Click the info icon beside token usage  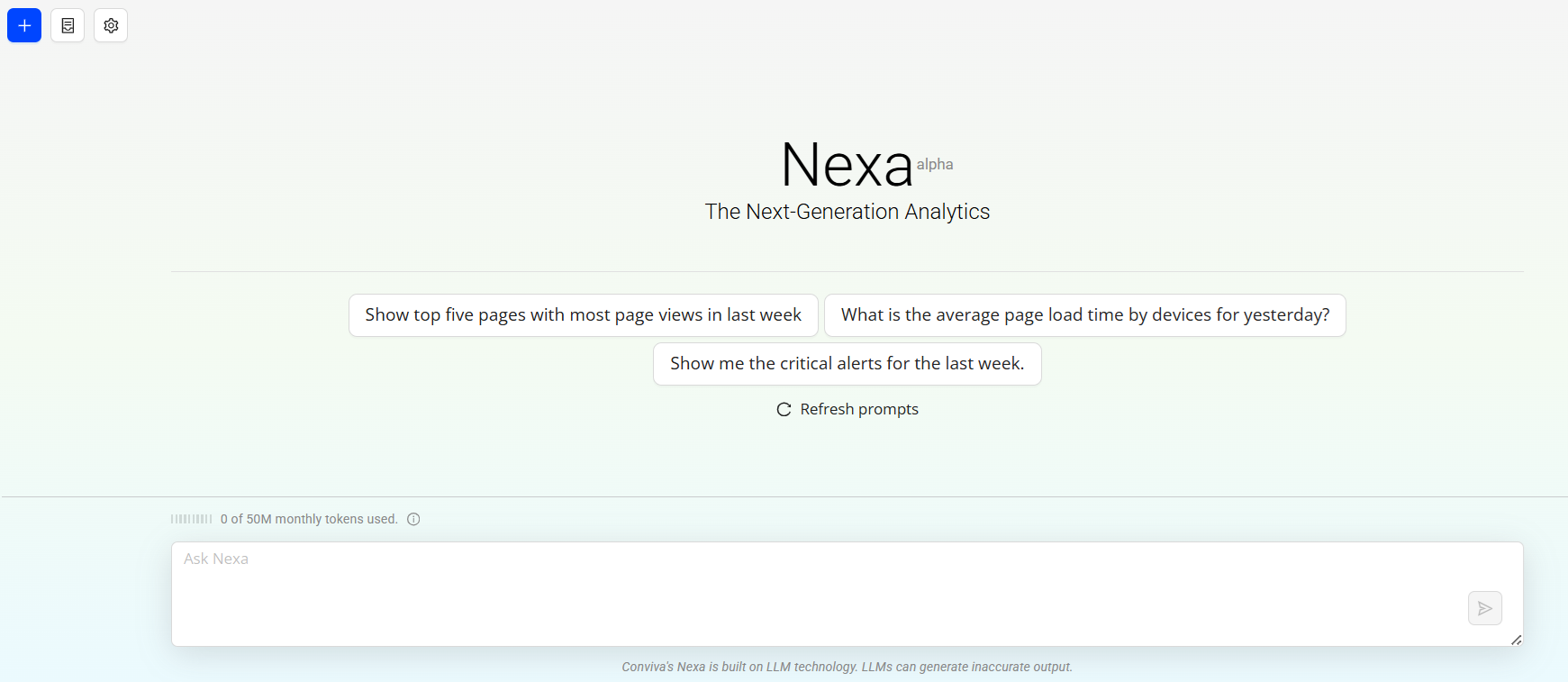413,519
